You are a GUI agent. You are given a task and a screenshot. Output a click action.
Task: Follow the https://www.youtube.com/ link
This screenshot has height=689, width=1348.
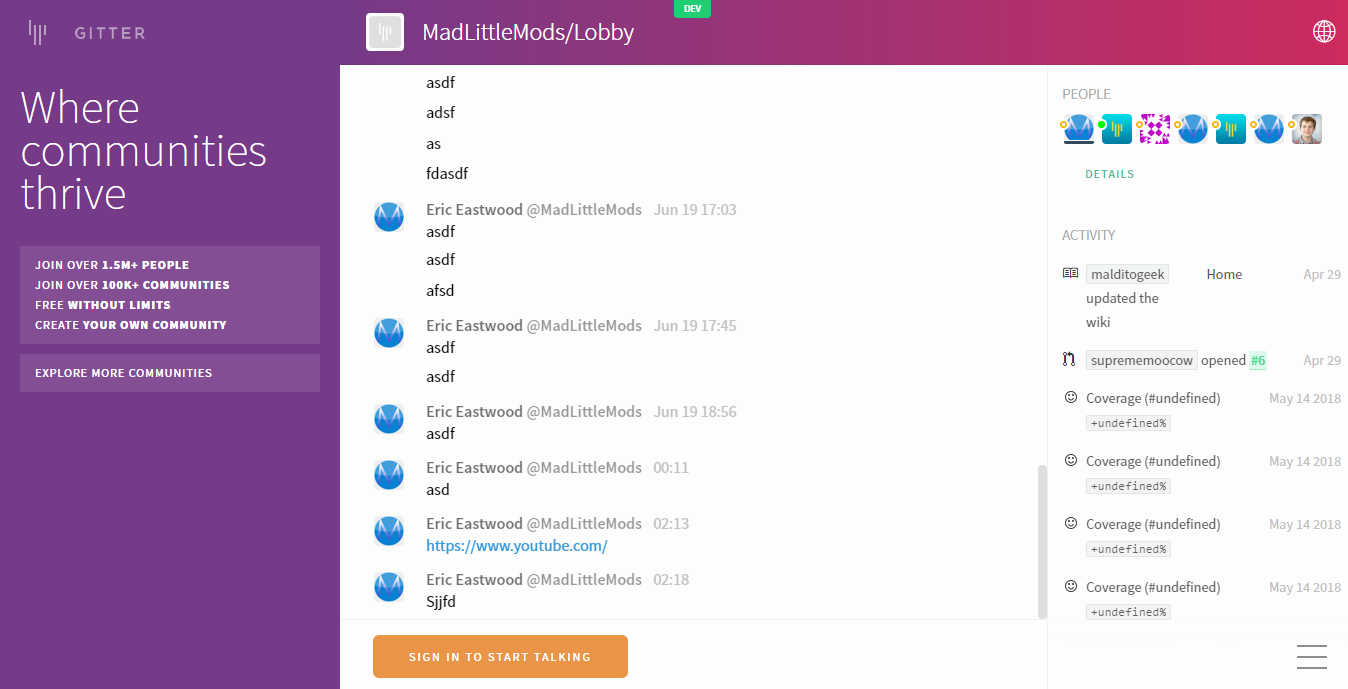pyautogui.click(x=517, y=546)
